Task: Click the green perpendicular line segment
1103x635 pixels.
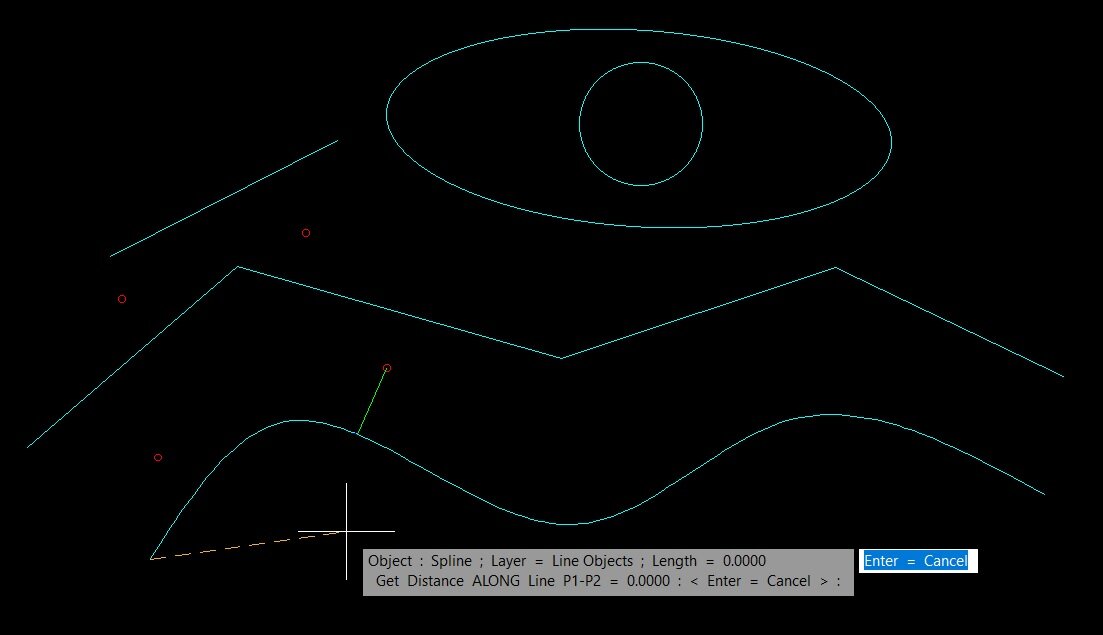Action: 372,400
